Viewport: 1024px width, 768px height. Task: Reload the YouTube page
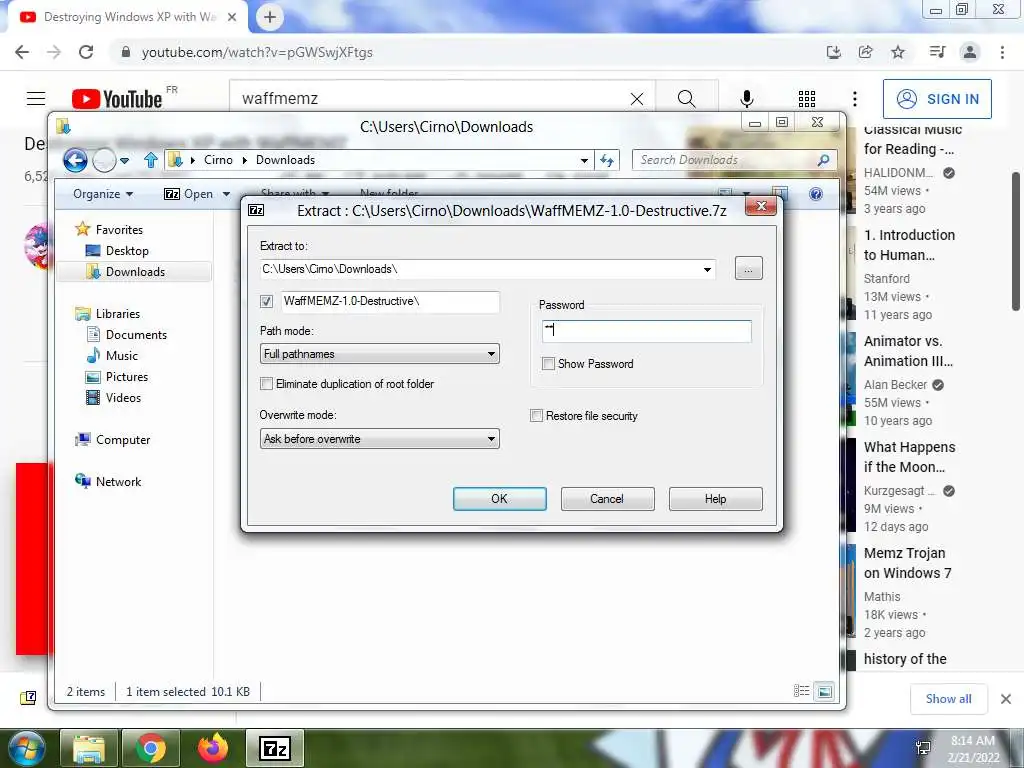coord(86,52)
